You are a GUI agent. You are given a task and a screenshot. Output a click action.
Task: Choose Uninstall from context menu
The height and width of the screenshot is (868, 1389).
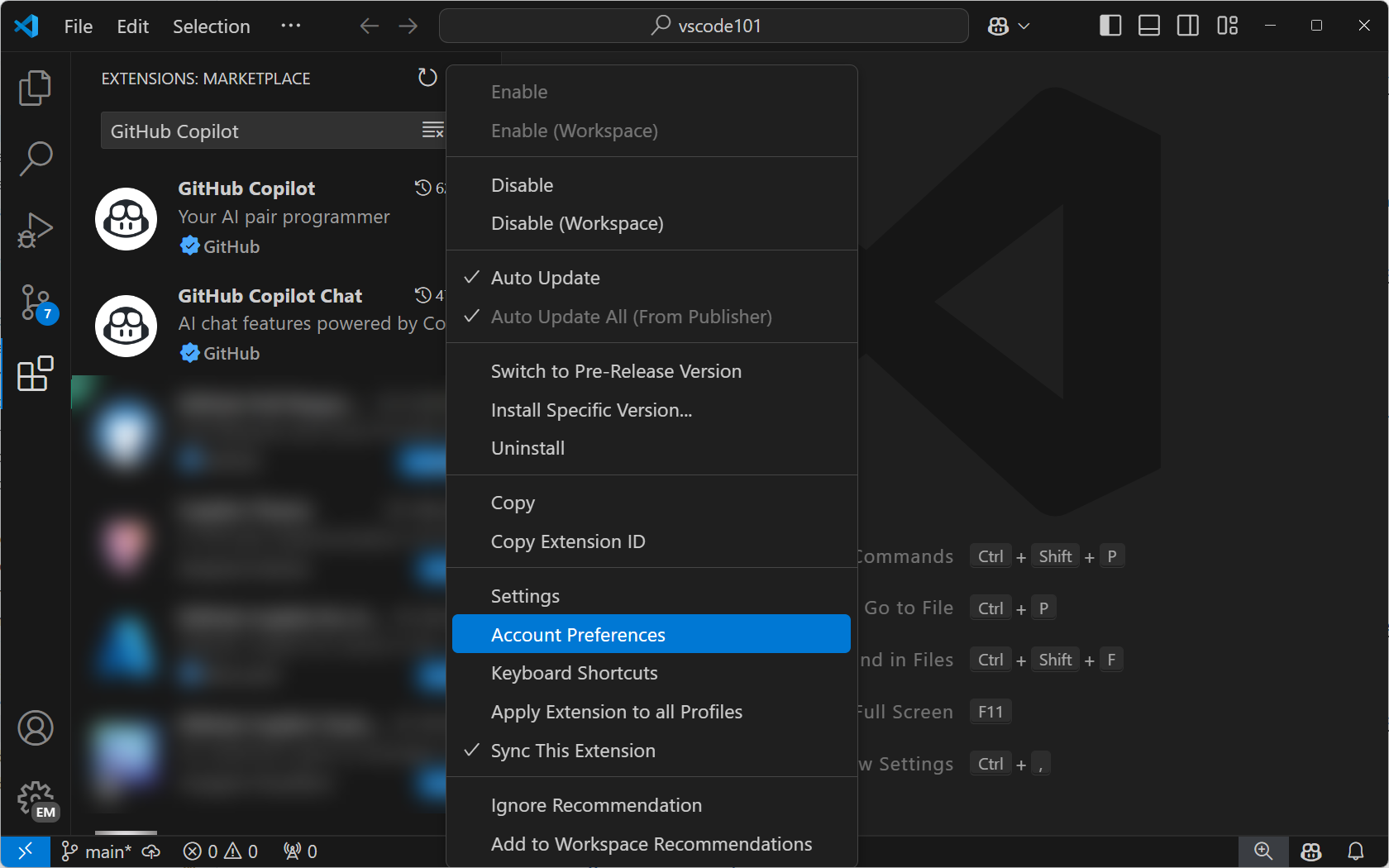(x=652, y=448)
